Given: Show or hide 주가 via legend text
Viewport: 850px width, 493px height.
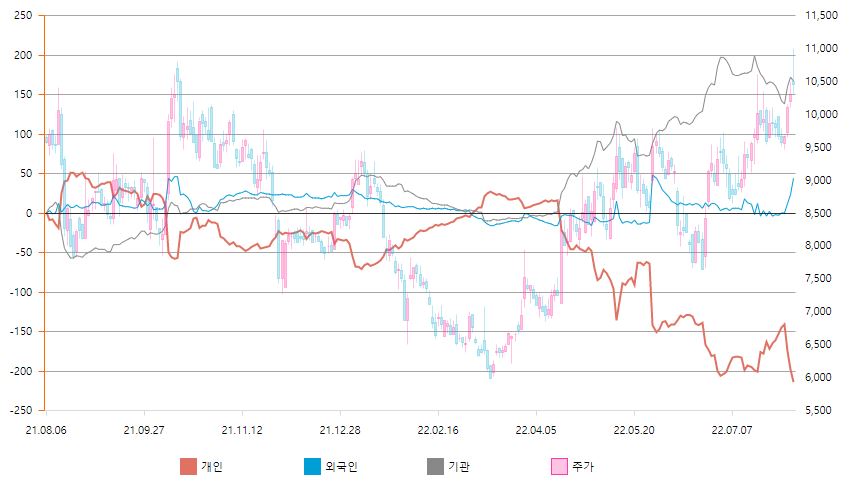Looking at the screenshot, I should 584,467.
